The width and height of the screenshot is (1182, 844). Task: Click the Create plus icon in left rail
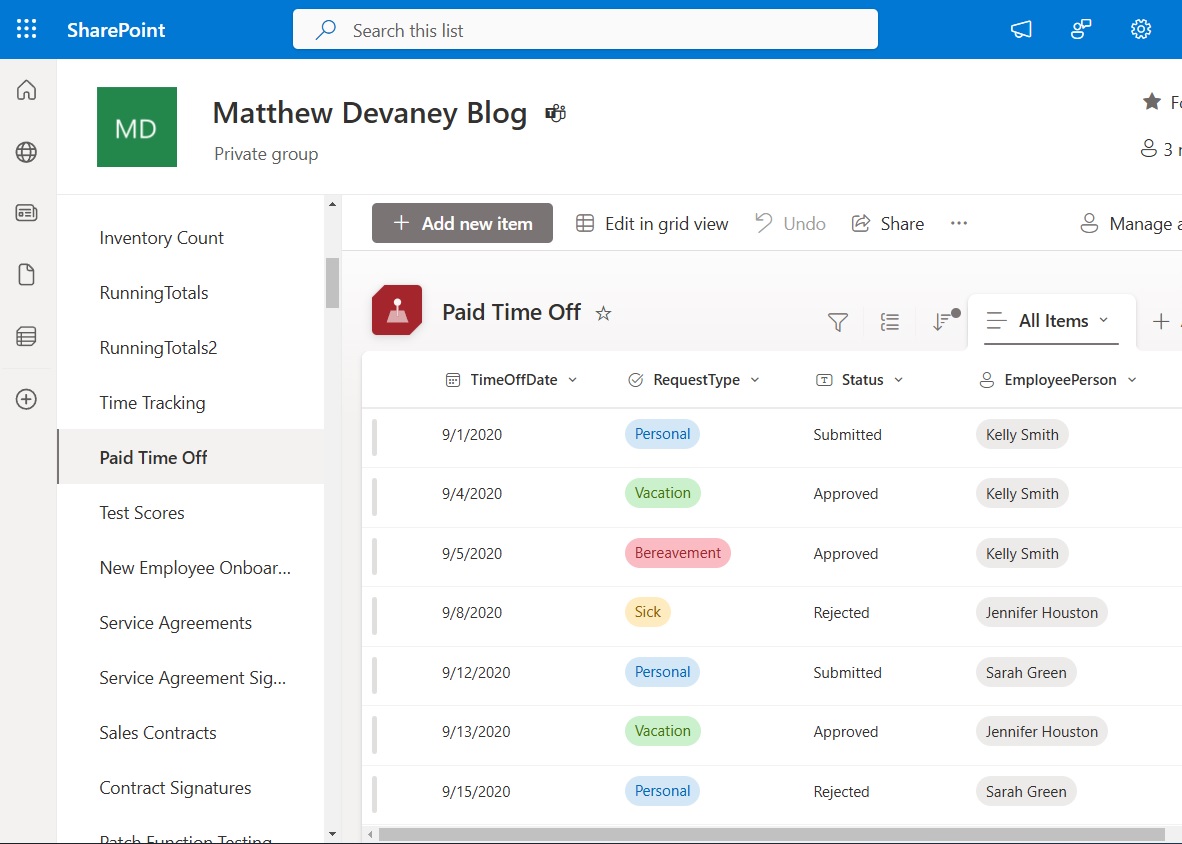(27, 399)
